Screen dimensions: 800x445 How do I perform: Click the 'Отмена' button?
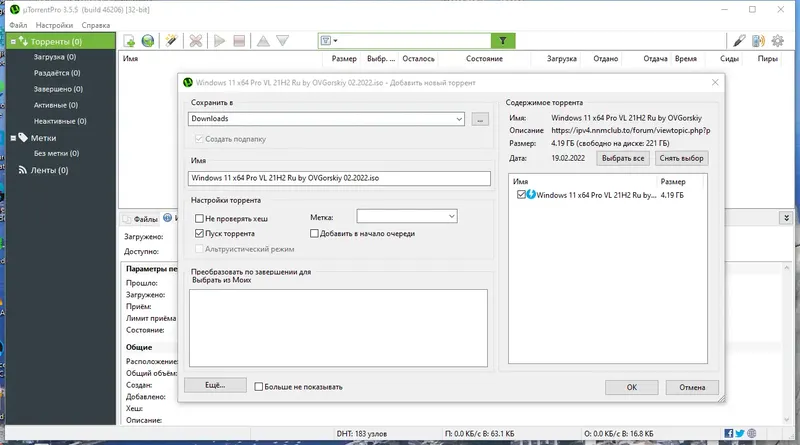tap(692, 387)
